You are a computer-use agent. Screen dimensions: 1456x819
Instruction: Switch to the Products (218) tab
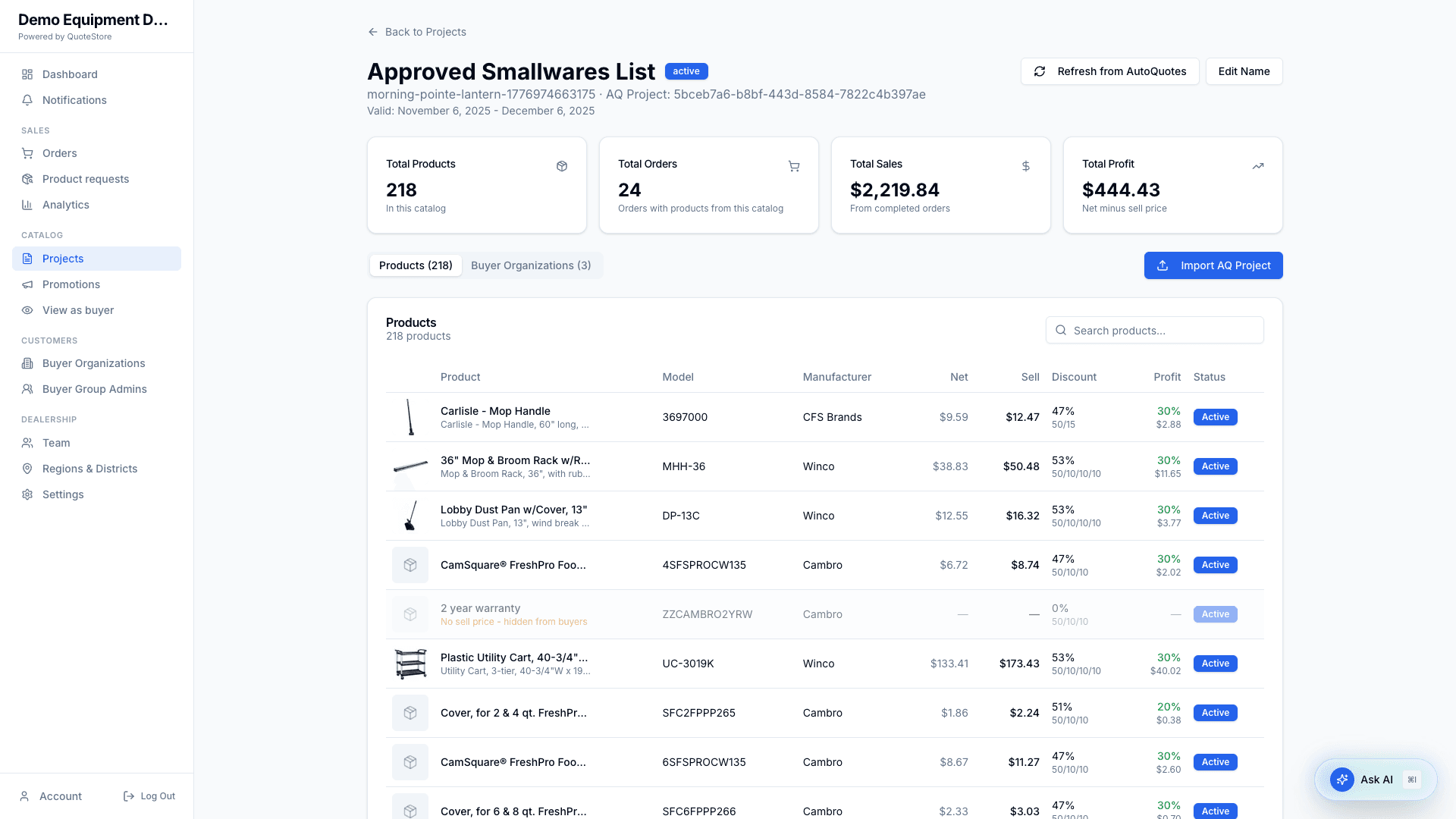click(416, 265)
